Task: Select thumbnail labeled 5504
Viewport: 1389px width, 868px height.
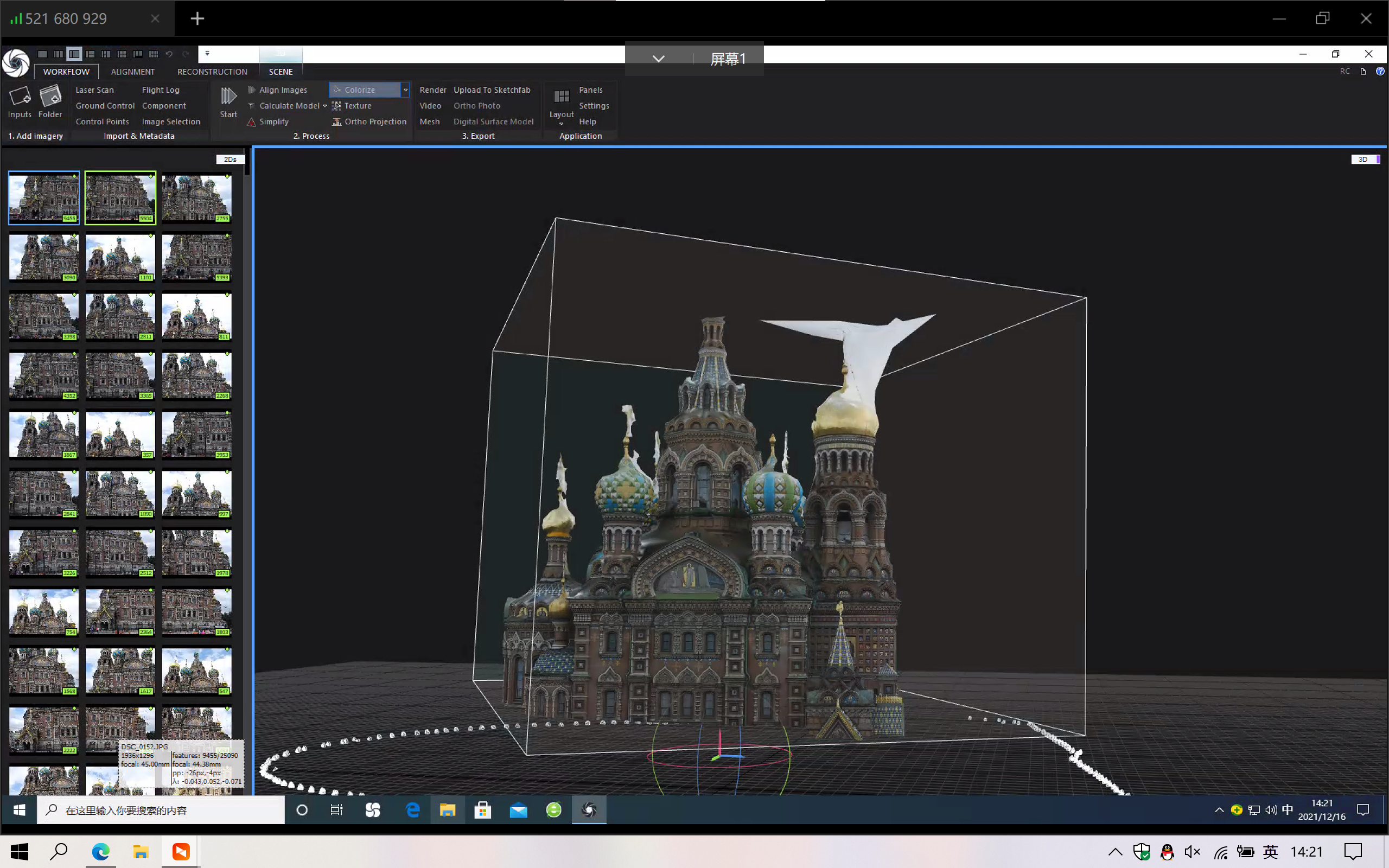Action: [120, 197]
